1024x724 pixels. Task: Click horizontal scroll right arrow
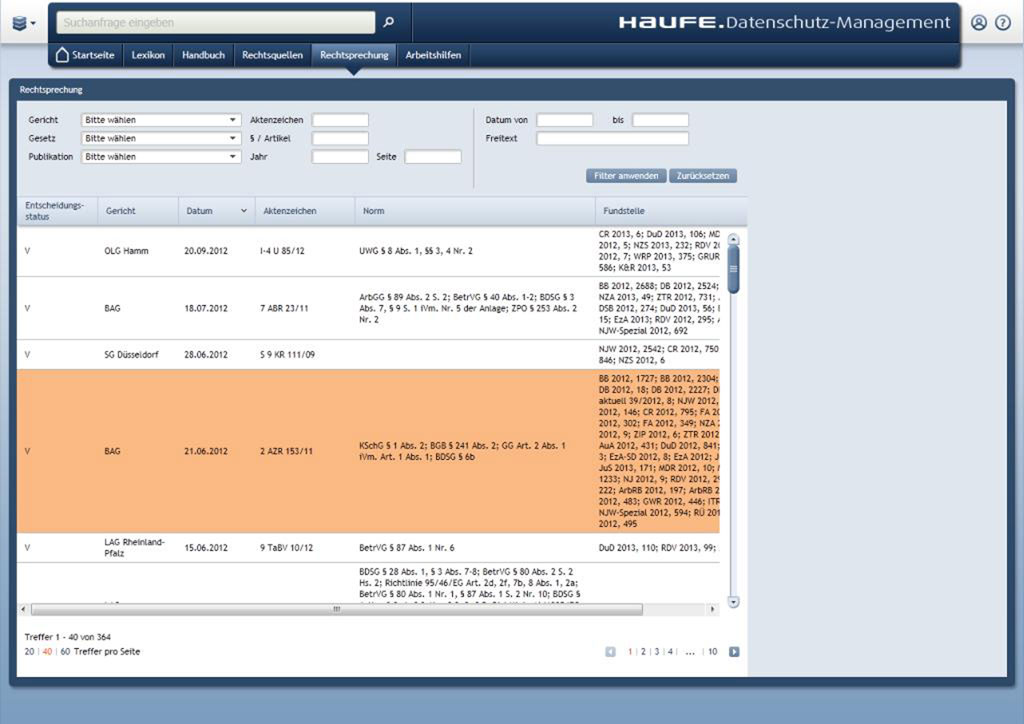[x=712, y=609]
